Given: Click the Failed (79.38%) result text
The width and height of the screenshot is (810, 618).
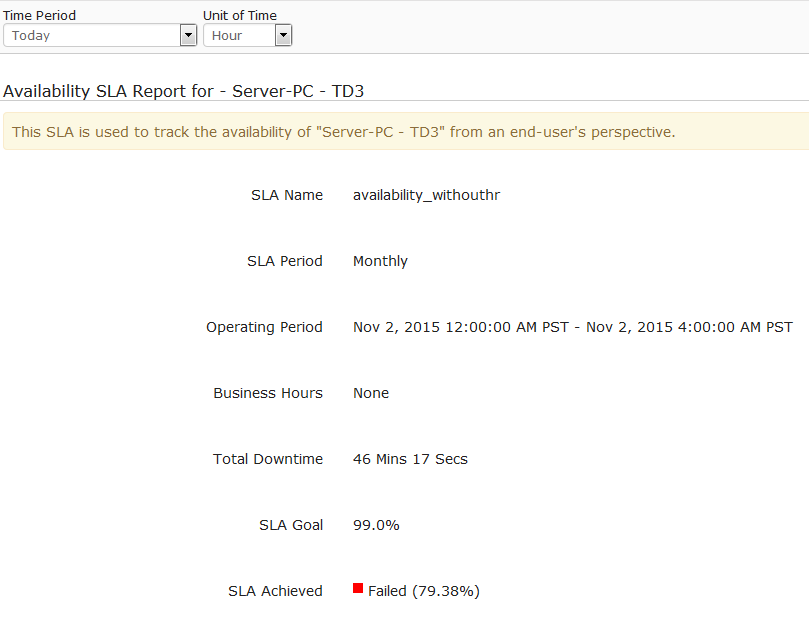Looking at the screenshot, I should [423, 591].
